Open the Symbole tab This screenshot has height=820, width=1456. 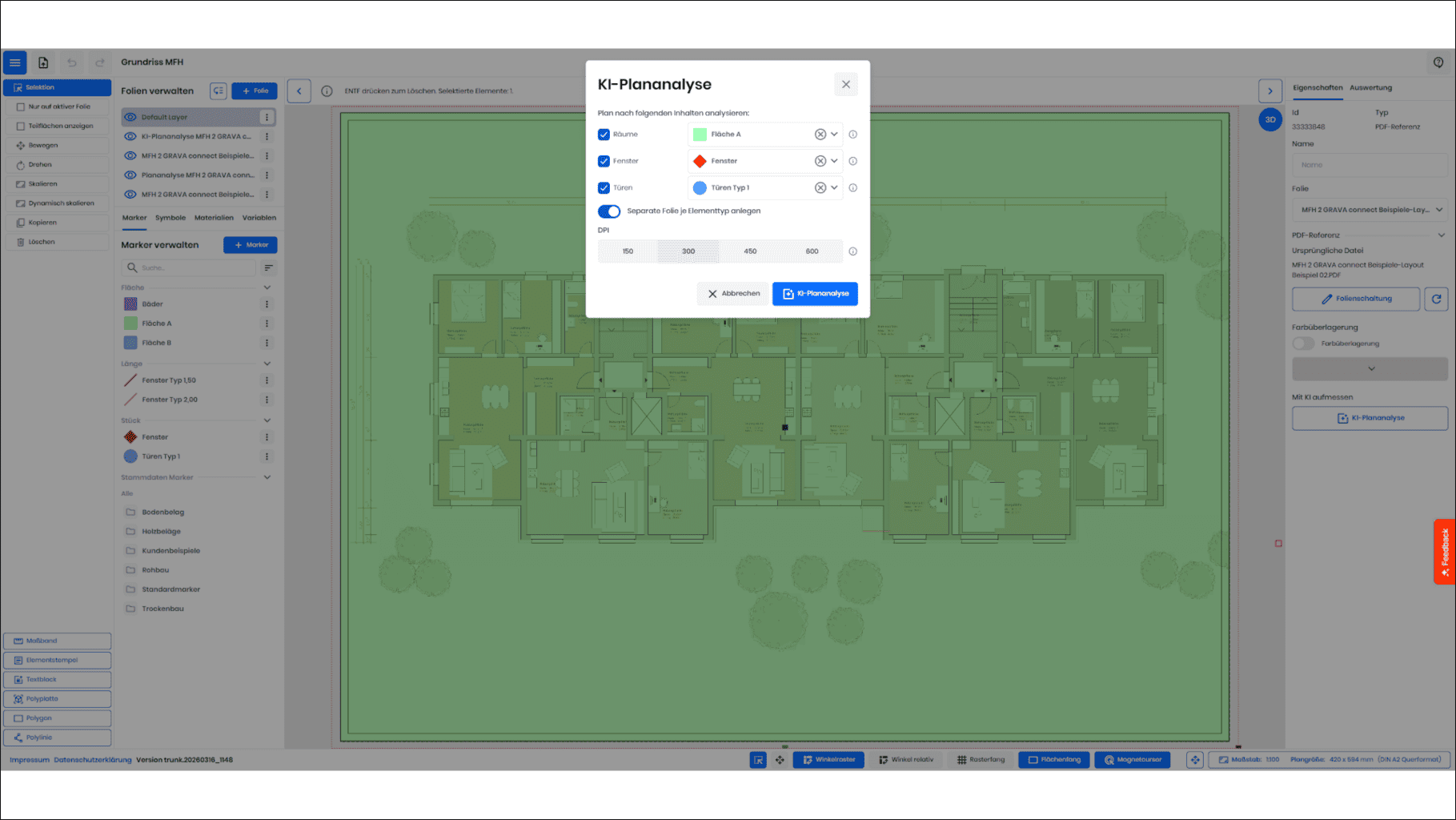point(170,218)
